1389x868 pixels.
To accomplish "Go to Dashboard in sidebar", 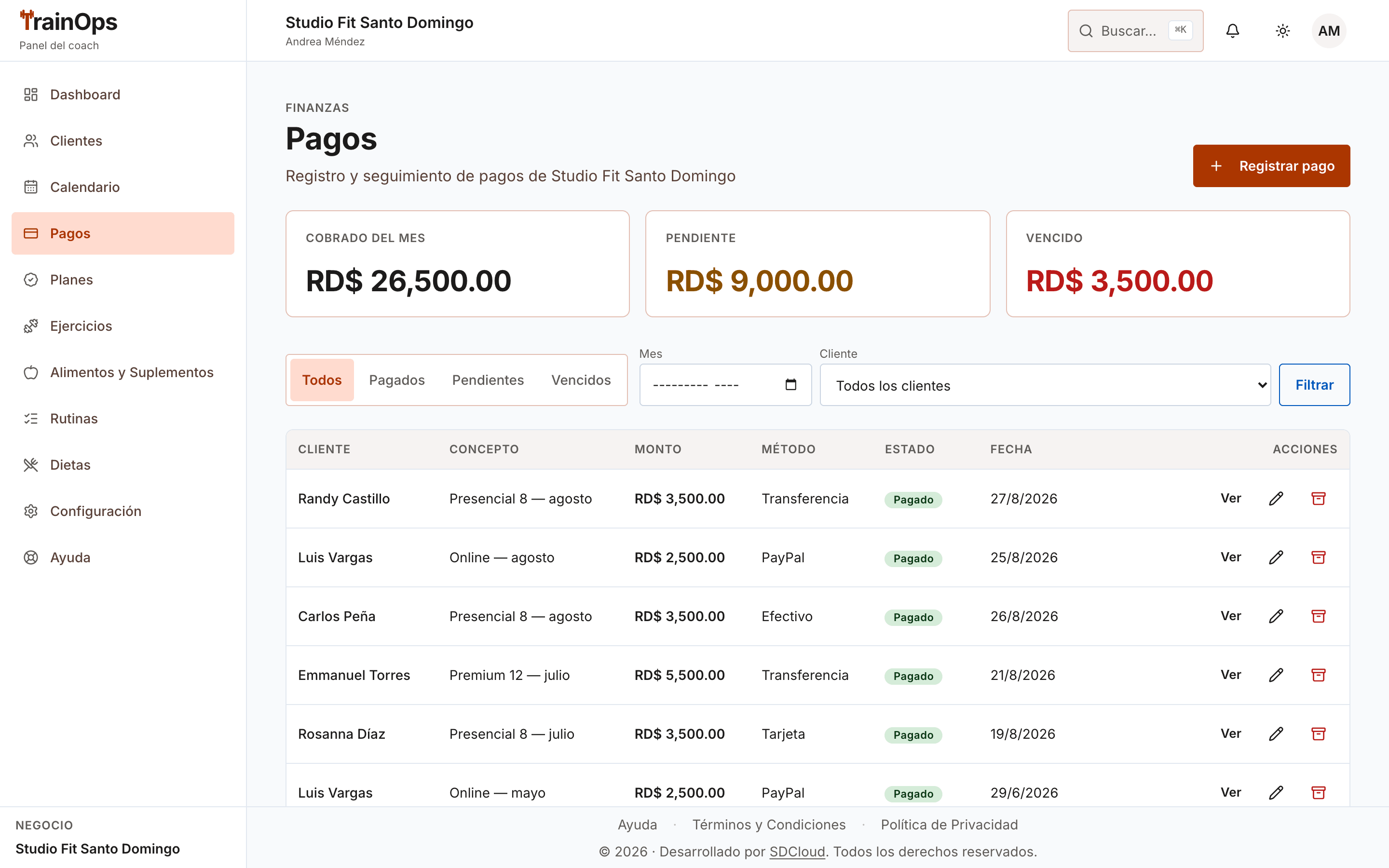I will [x=123, y=95].
